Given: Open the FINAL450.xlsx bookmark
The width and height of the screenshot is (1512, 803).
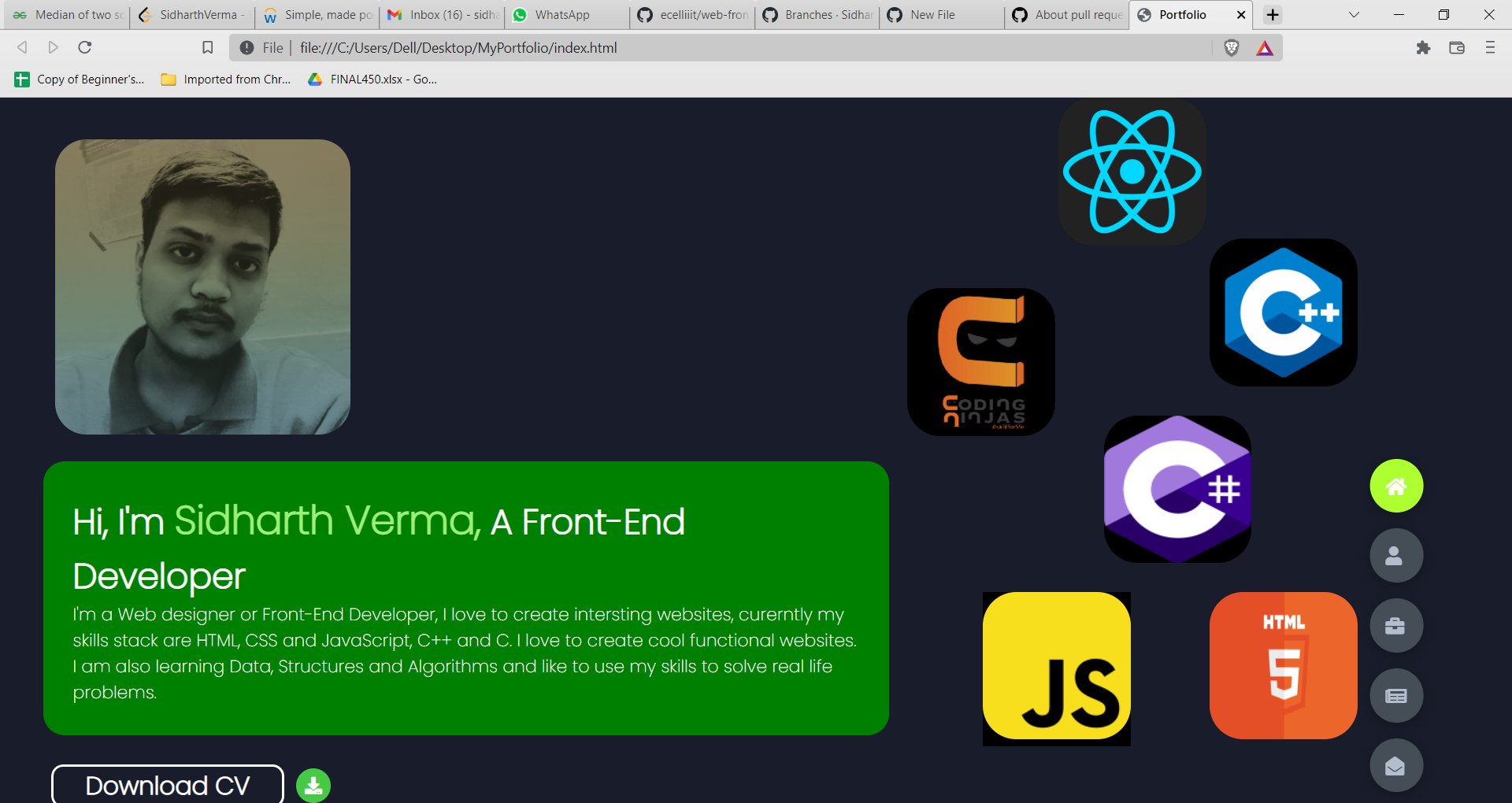Looking at the screenshot, I should tap(372, 80).
